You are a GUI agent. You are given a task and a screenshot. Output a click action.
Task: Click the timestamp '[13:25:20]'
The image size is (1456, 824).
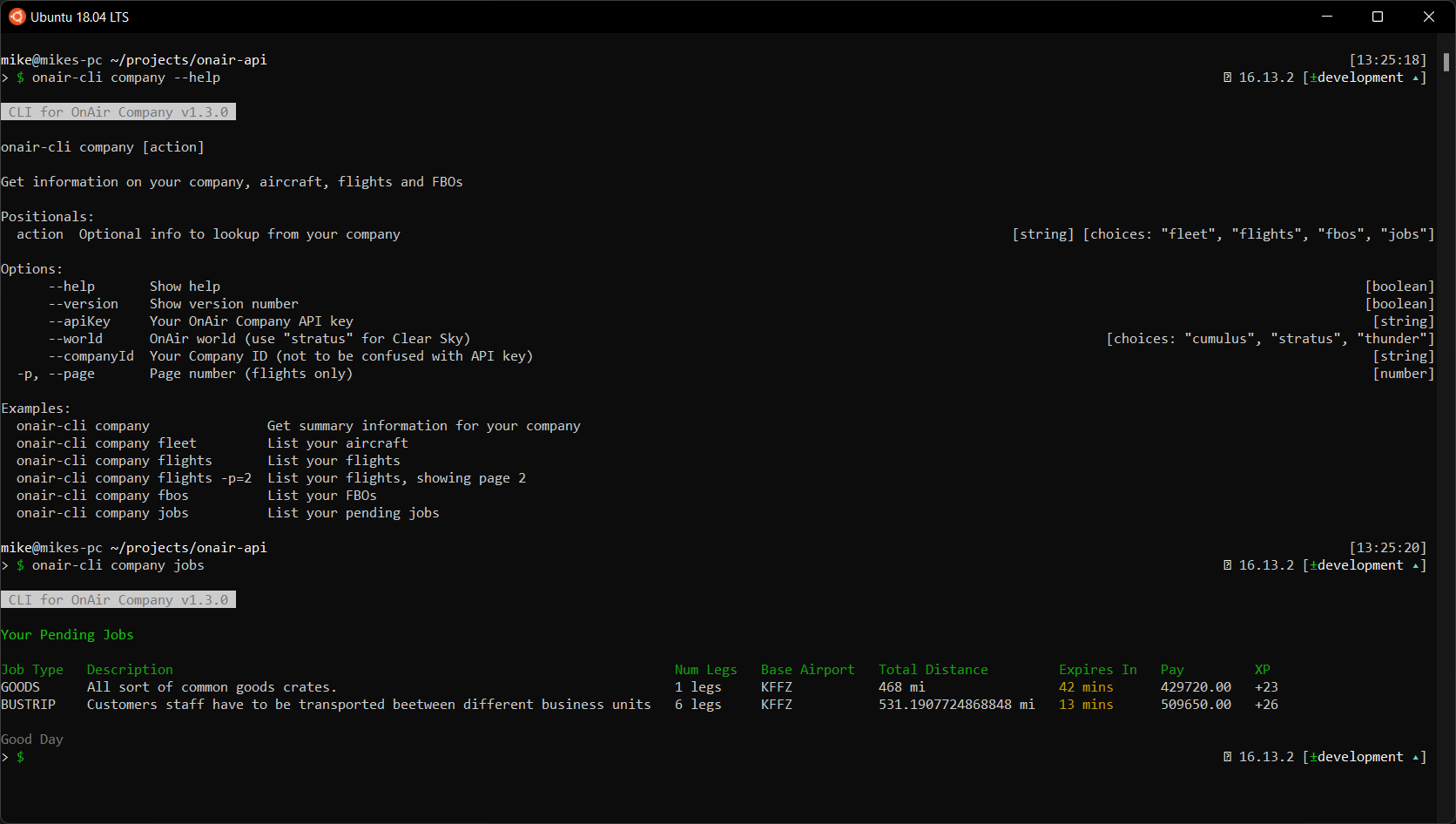[1388, 548]
